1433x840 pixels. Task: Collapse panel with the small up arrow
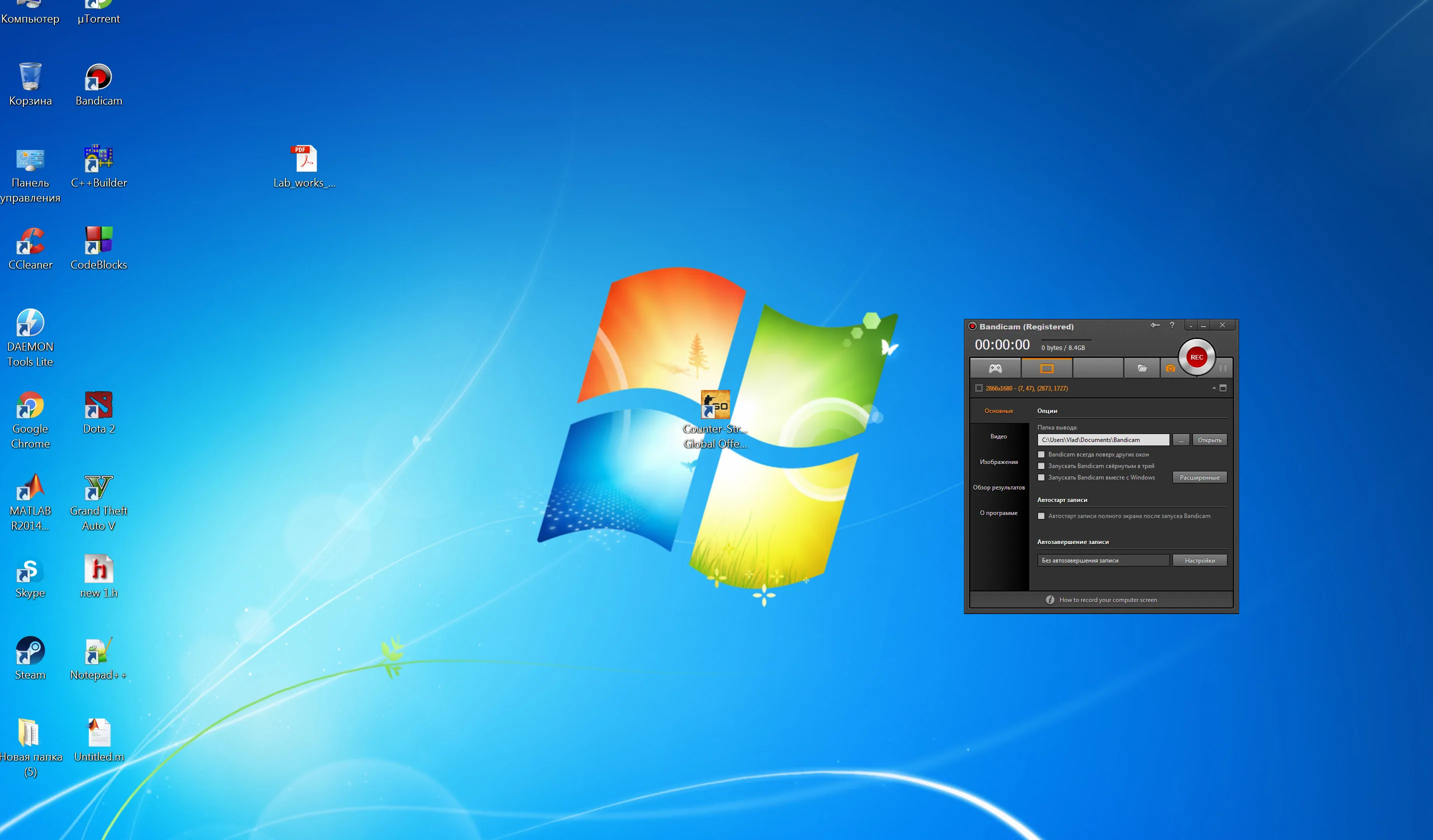pos(1213,388)
